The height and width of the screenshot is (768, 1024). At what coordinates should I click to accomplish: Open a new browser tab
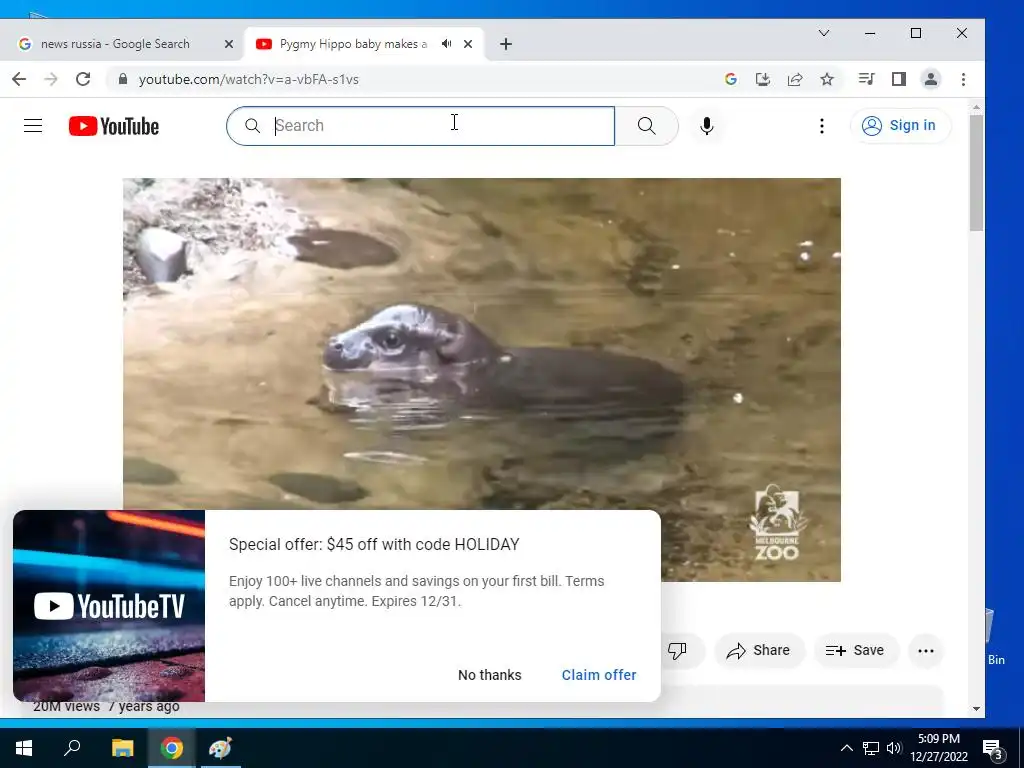[x=505, y=44]
